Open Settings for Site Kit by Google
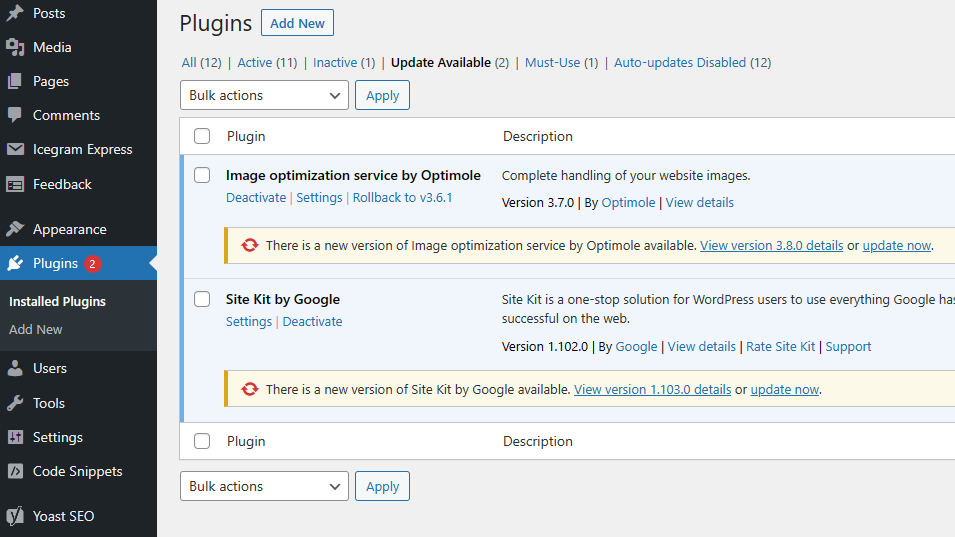Viewport: 955px width, 537px height. (248, 321)
